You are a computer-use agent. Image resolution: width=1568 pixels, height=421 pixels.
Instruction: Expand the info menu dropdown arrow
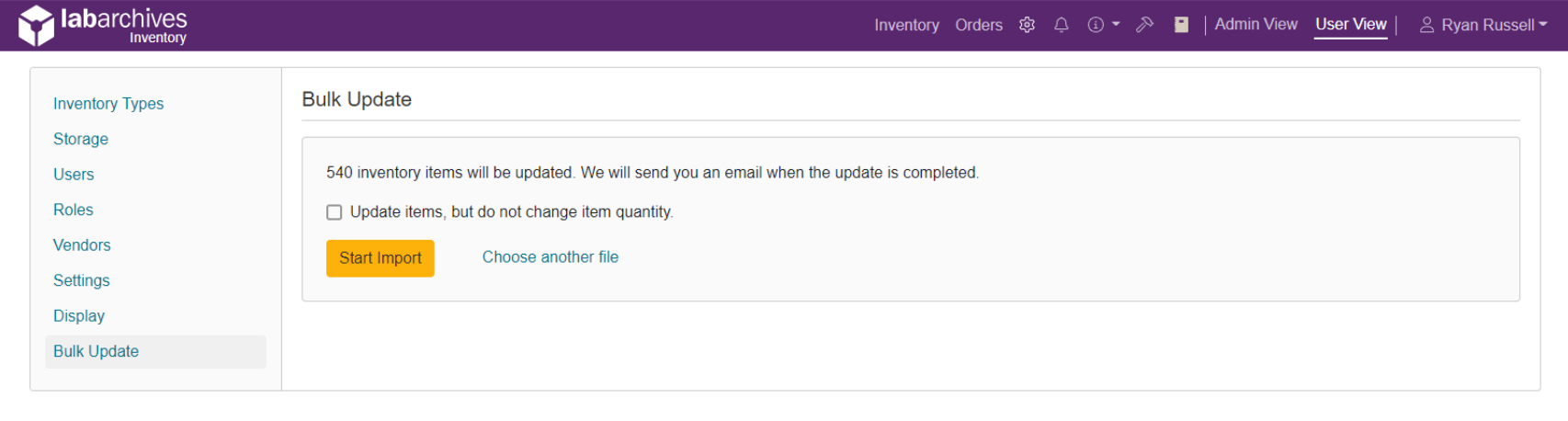pos(1116,25)
